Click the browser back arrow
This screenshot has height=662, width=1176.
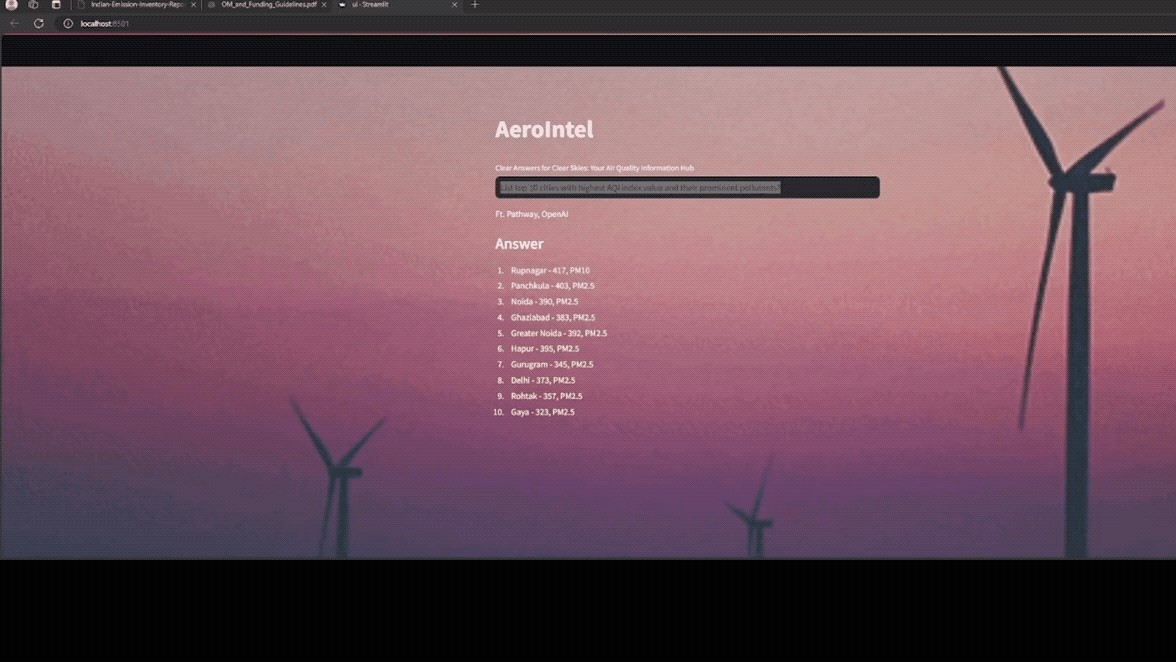14,23
